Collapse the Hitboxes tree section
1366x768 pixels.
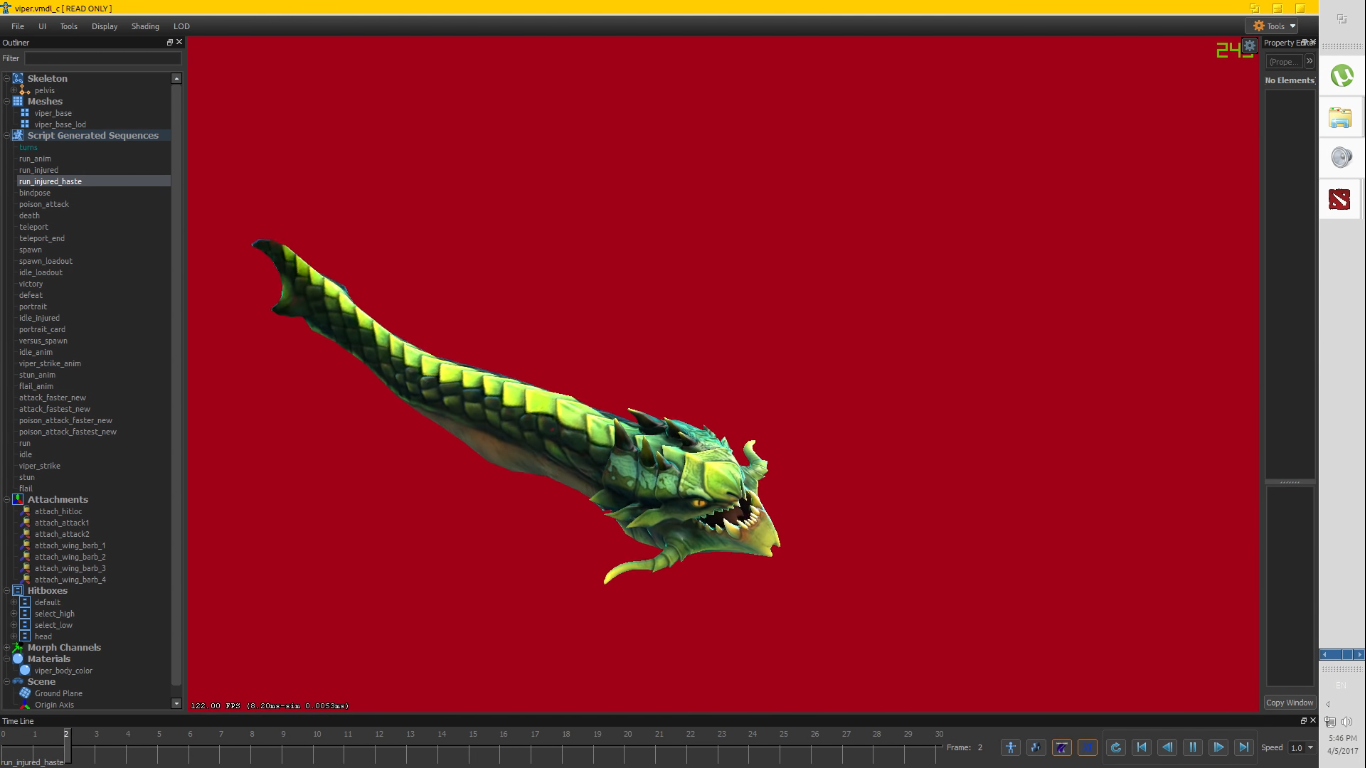(7, 590)
